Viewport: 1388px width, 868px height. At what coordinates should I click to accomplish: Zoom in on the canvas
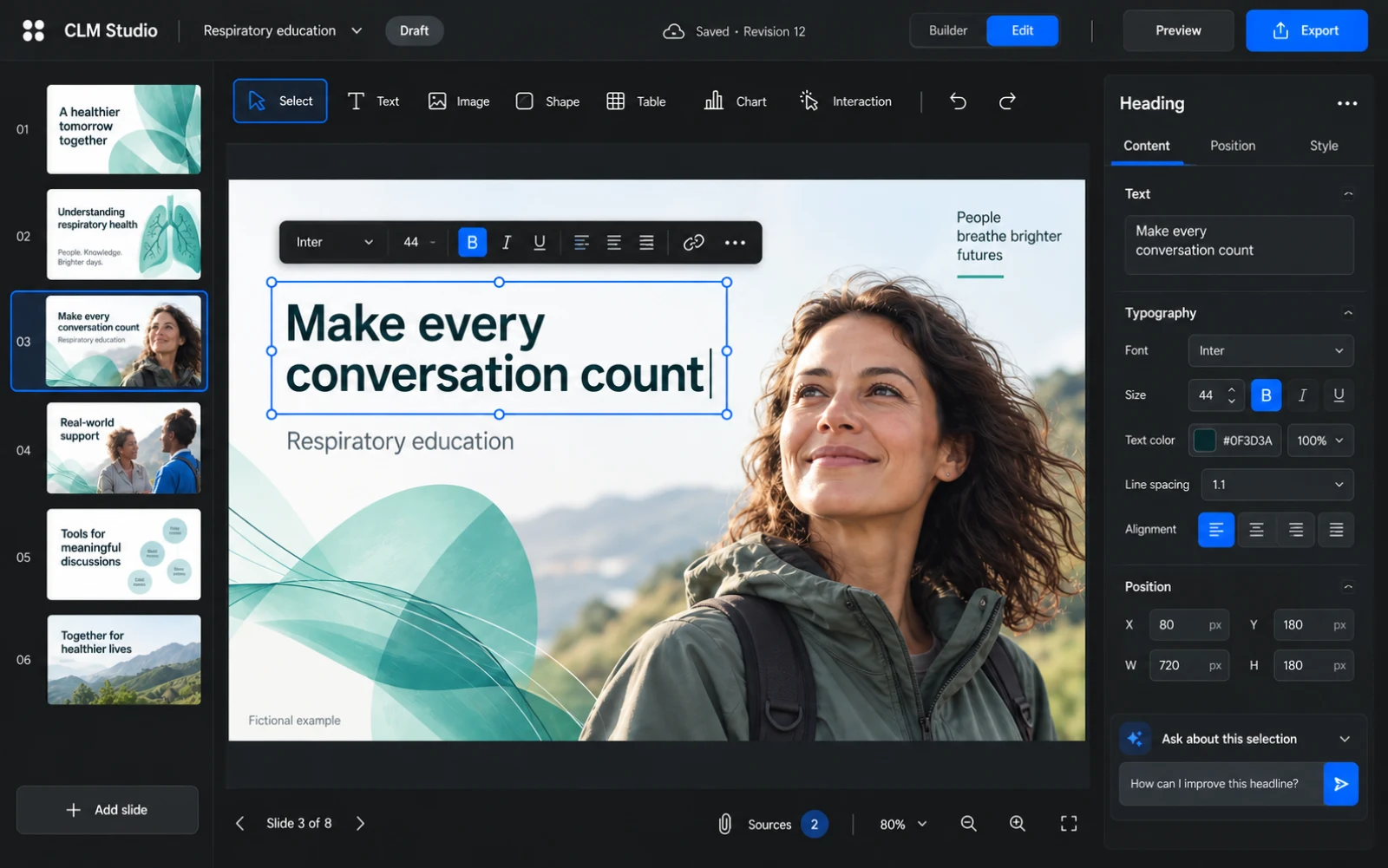1018,824
